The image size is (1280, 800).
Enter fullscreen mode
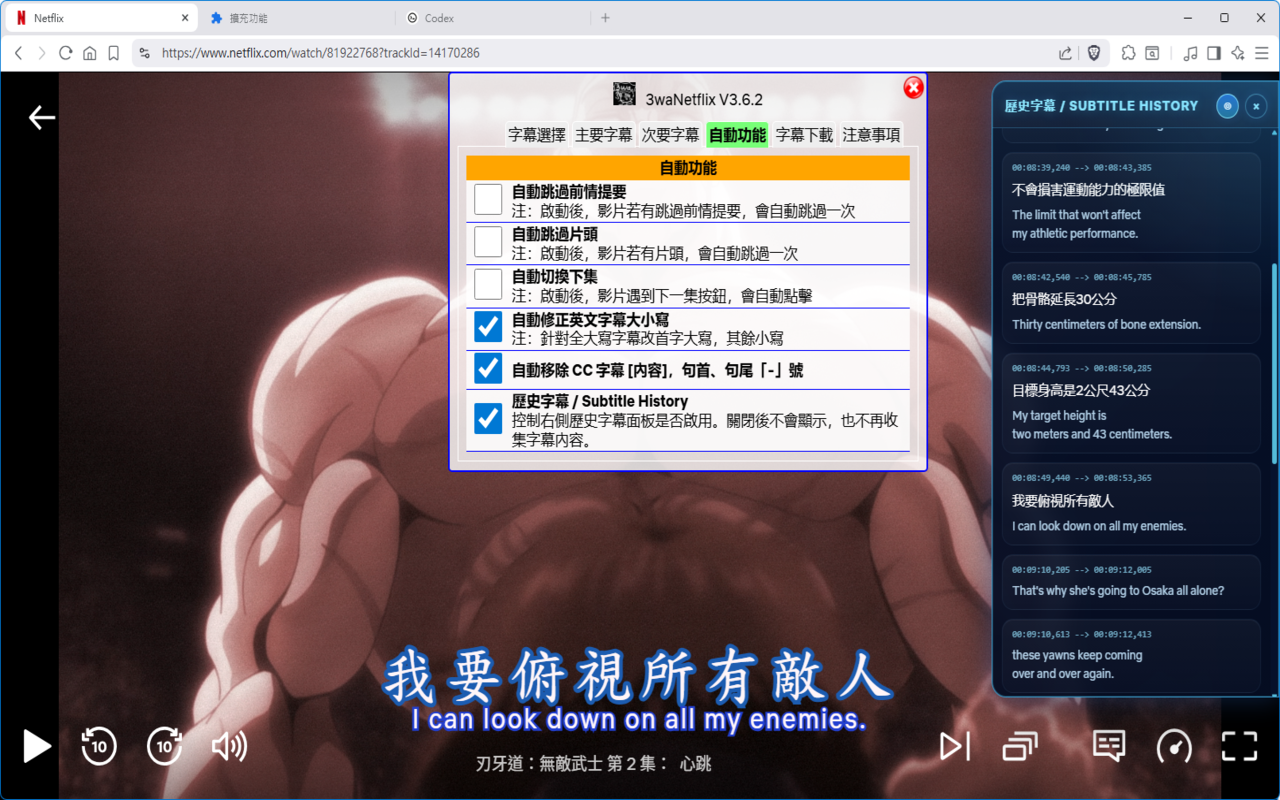1239,746
